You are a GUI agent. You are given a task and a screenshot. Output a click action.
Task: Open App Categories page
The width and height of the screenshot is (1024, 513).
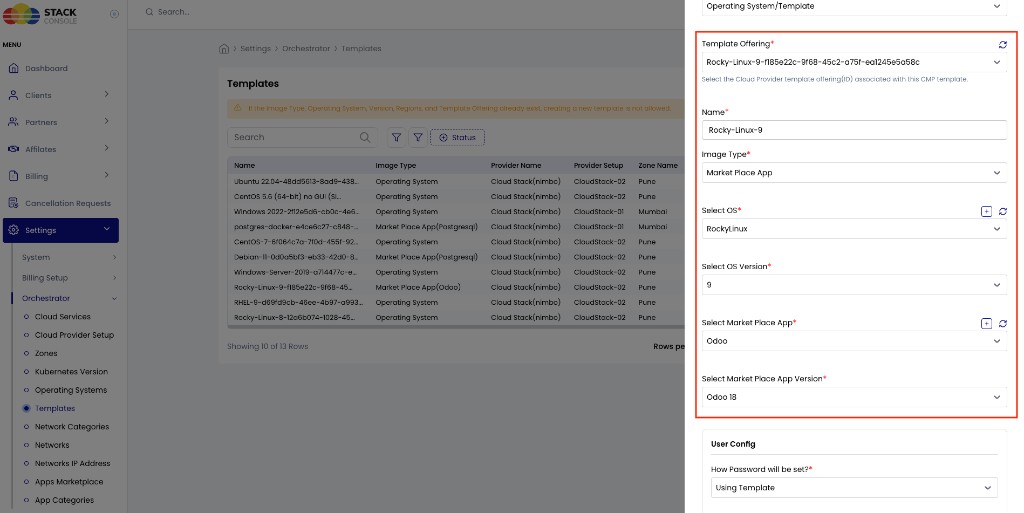64,500
